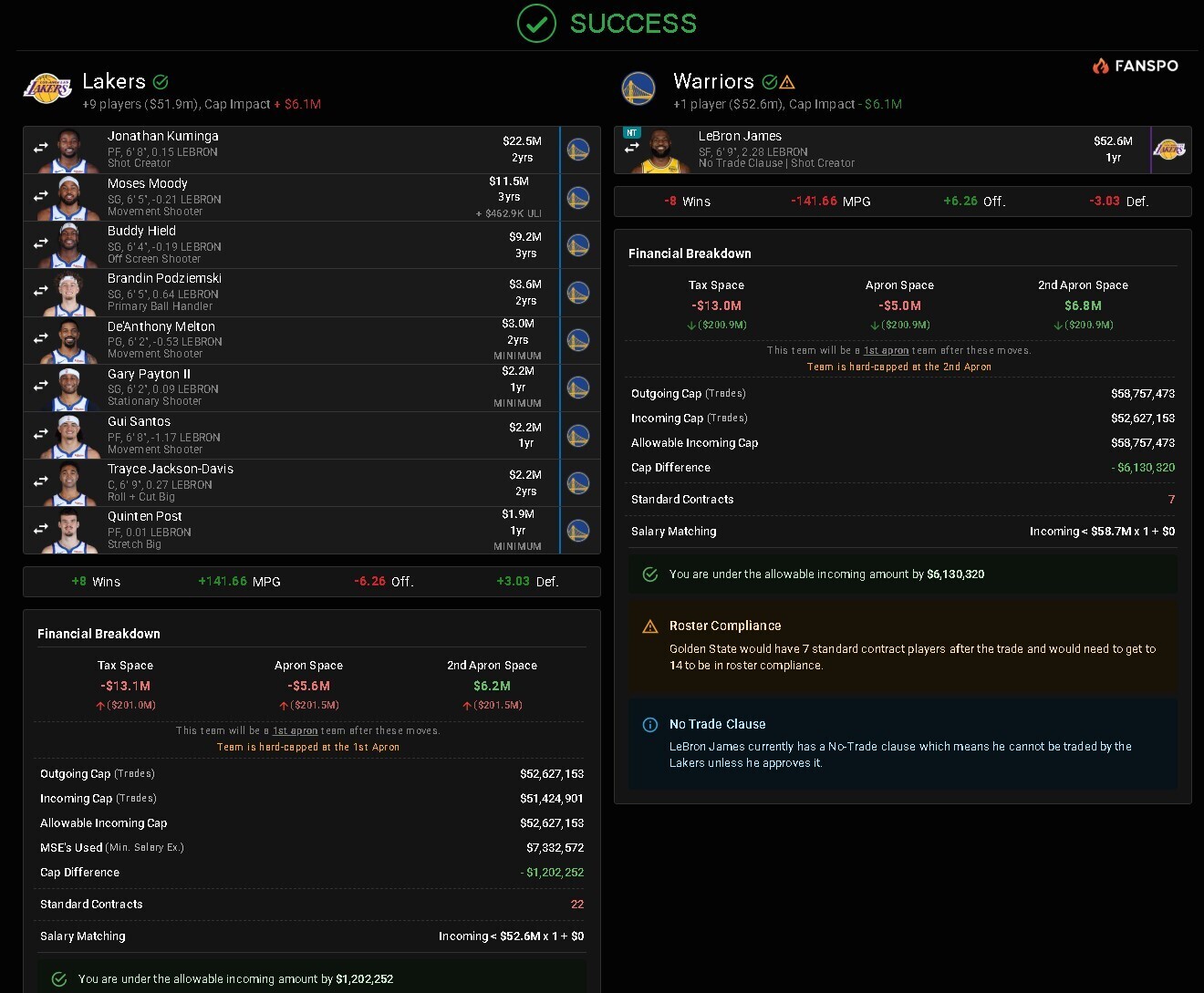This screenshot has width=1204, height=993.
Task: Click the swap arrows beside LeBron James
Action: click(x=632, y=147)
